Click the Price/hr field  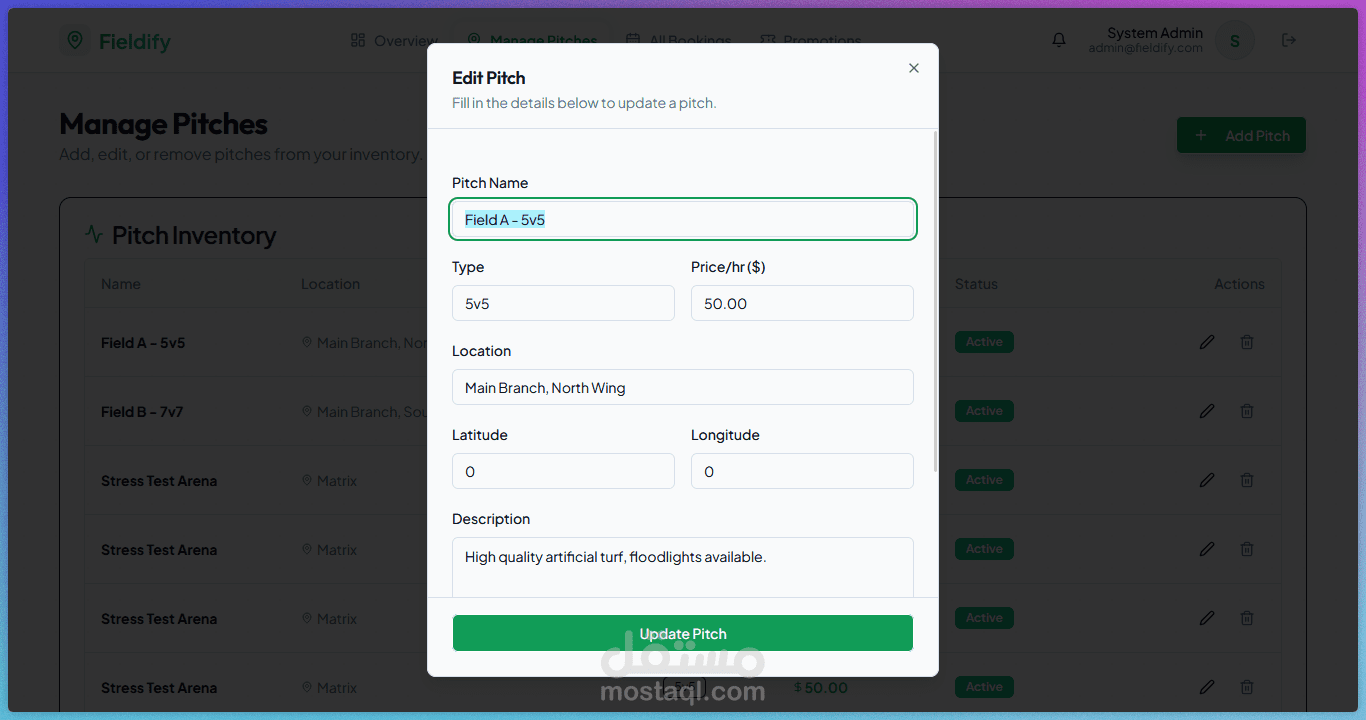(802, 303)
